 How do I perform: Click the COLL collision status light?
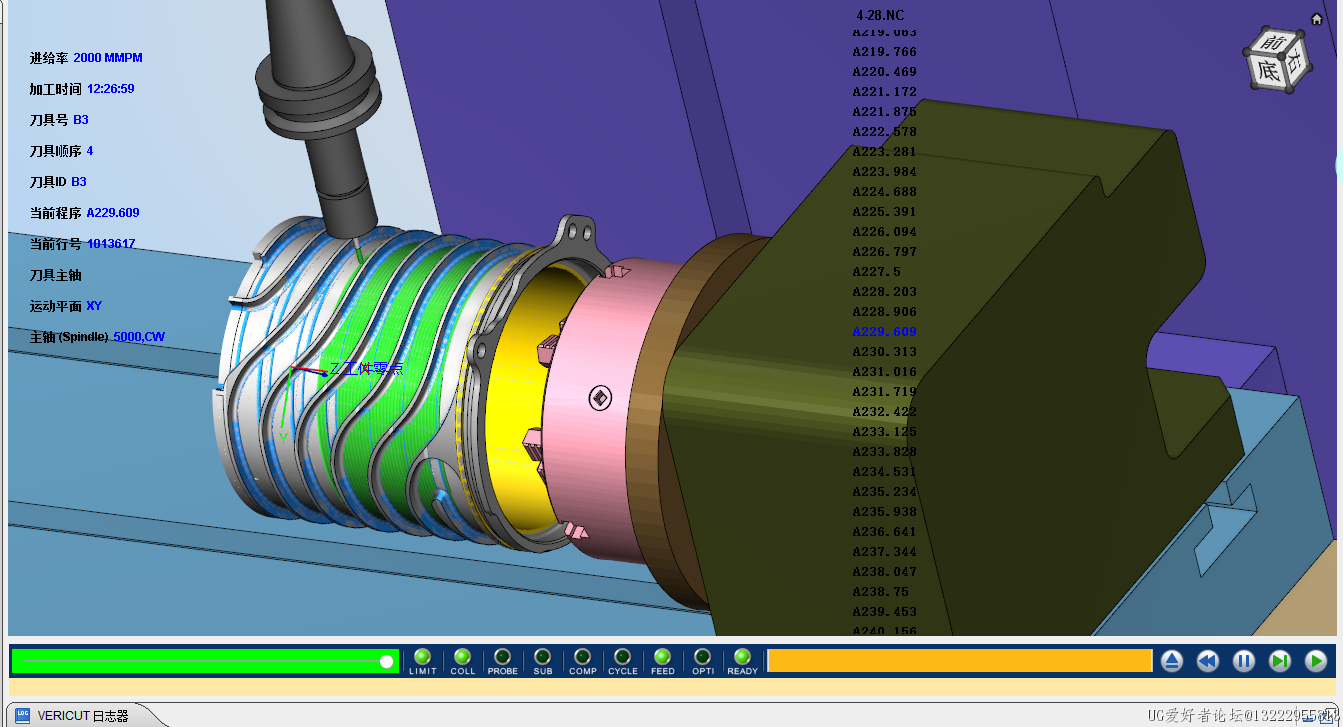pyautogui.click(x=462, y=657)
